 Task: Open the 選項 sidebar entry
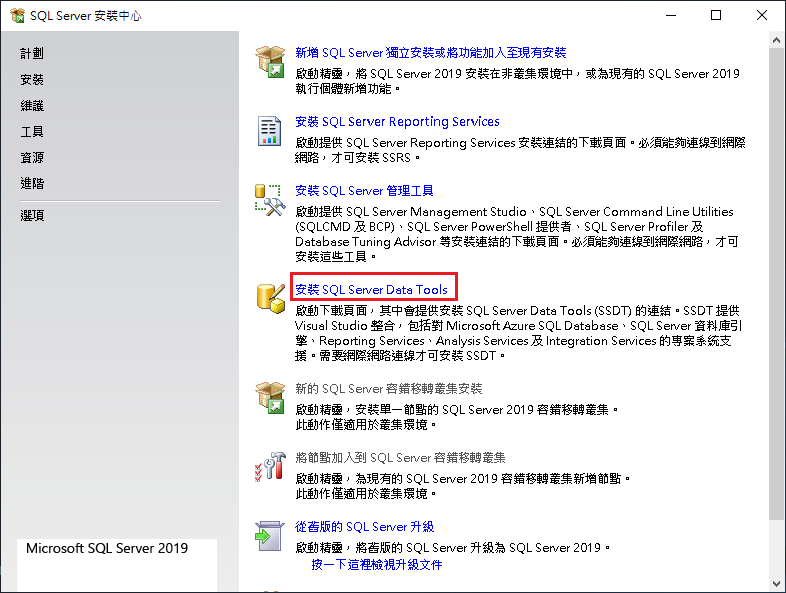point(32,215)
